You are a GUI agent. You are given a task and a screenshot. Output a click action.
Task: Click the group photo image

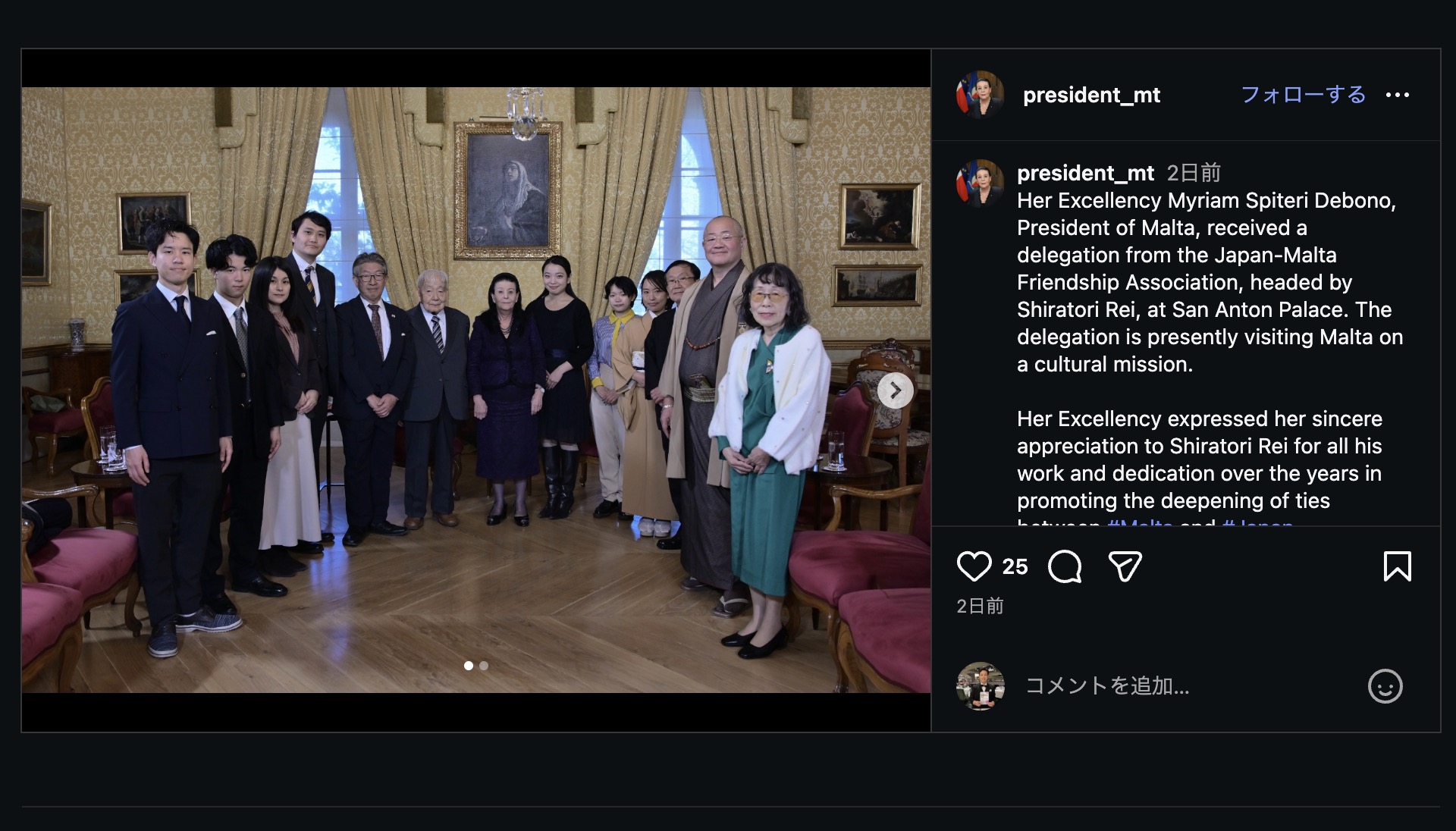476,390
